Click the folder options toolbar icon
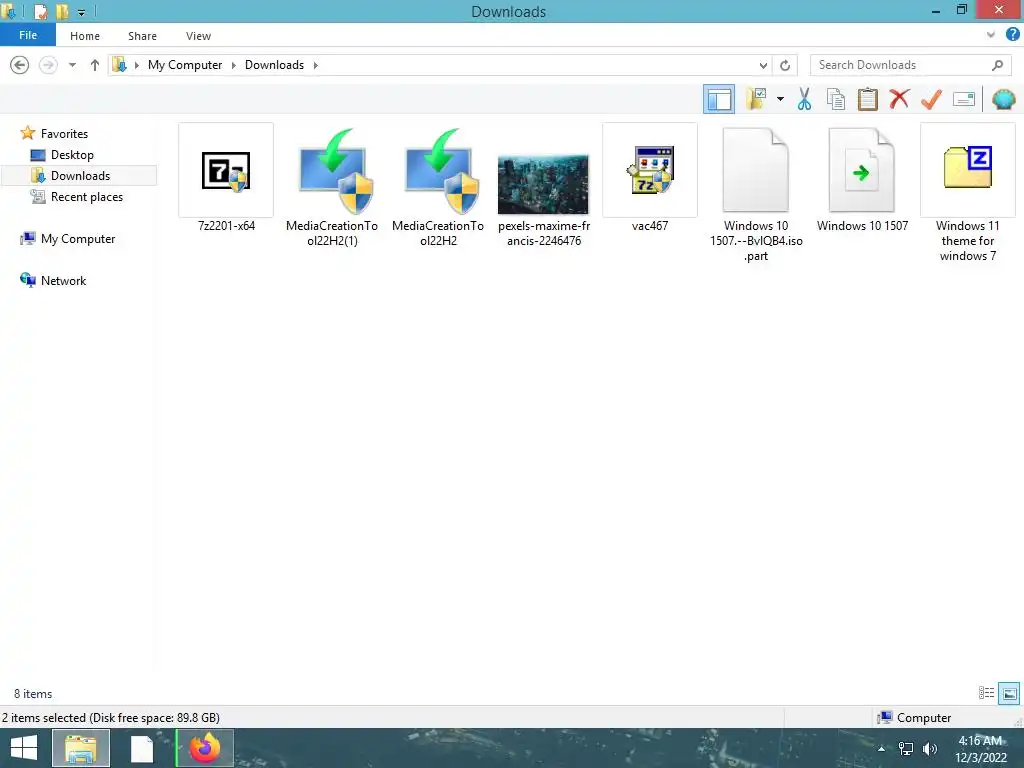The height and width of the screenshot is (768, 1024). pos(756,99)
